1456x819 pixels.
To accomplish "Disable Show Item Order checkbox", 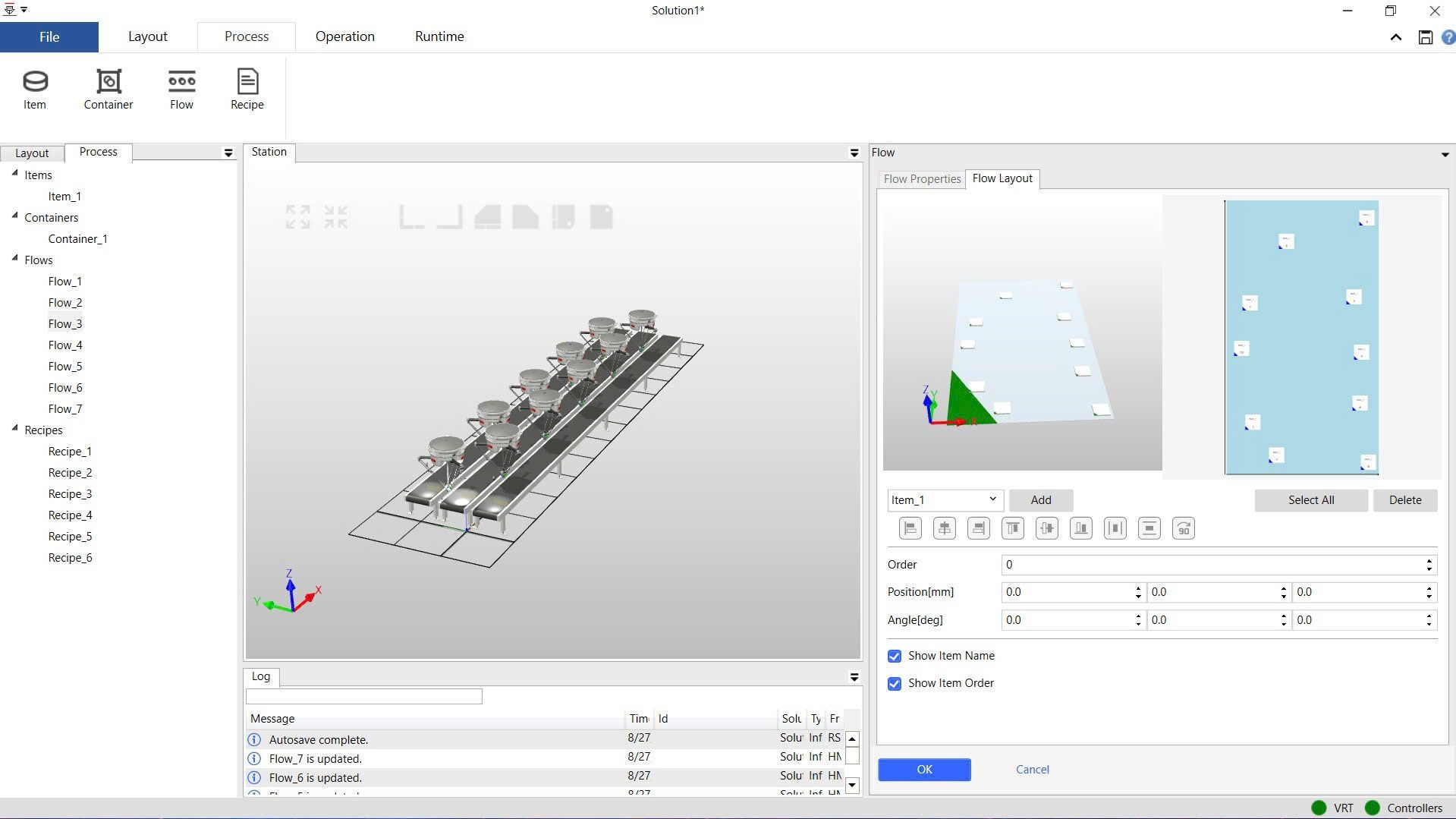I will click(x=895, y=683).
